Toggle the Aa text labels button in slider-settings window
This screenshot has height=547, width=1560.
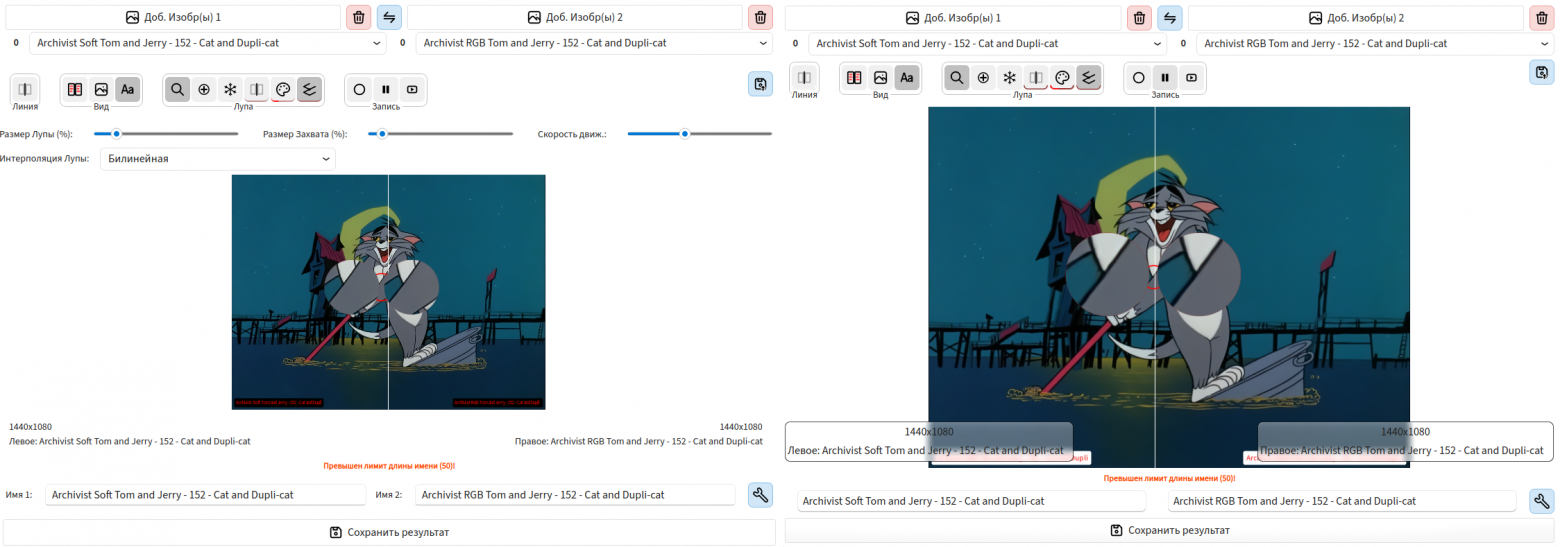coord(127,89)
